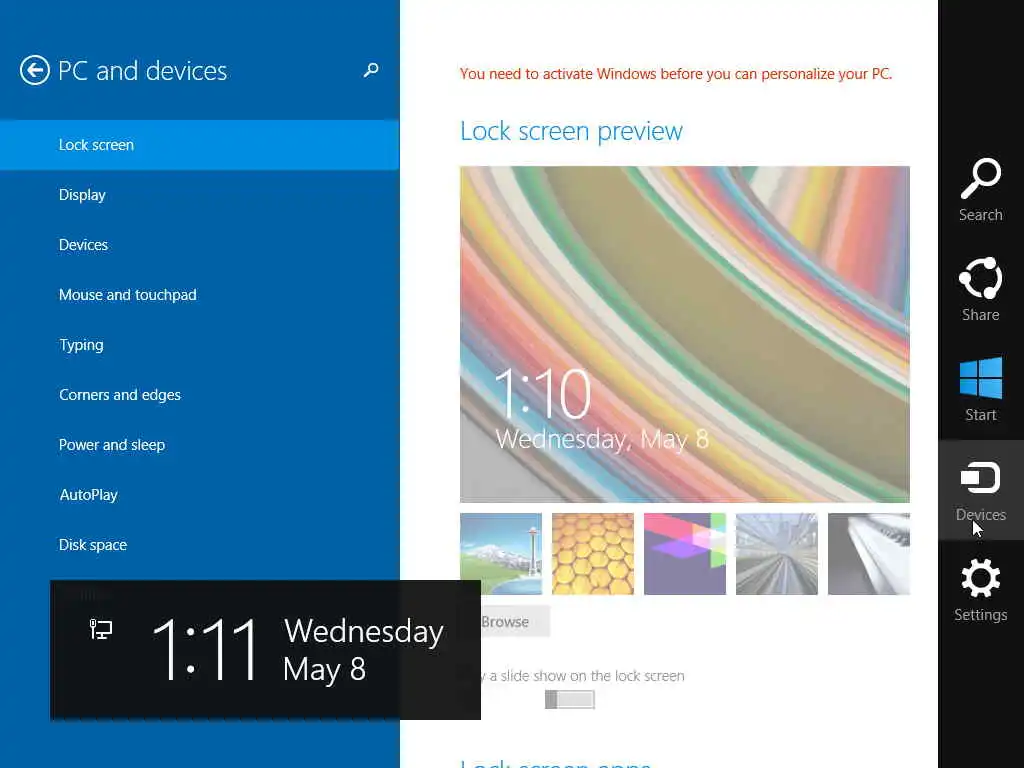Open Power and sleep settings
Image resolution: width=1024 pixels, height=768 pixels.
(x=199, y=445)
